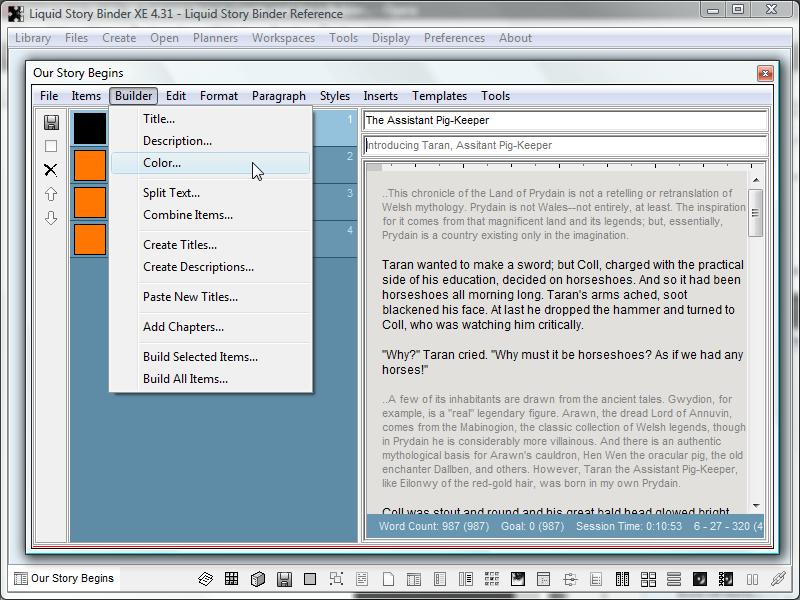
Task: Choose Color... from the Builder menu
Action: pos(162,163)
